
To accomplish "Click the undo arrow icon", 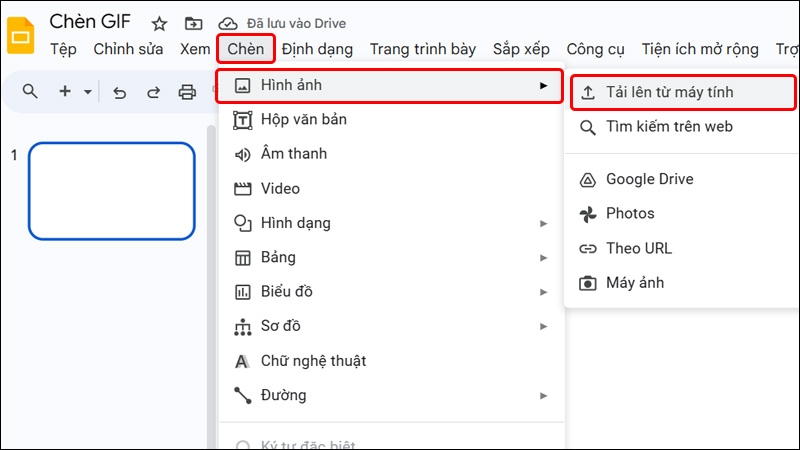I will tap(119, 92).
